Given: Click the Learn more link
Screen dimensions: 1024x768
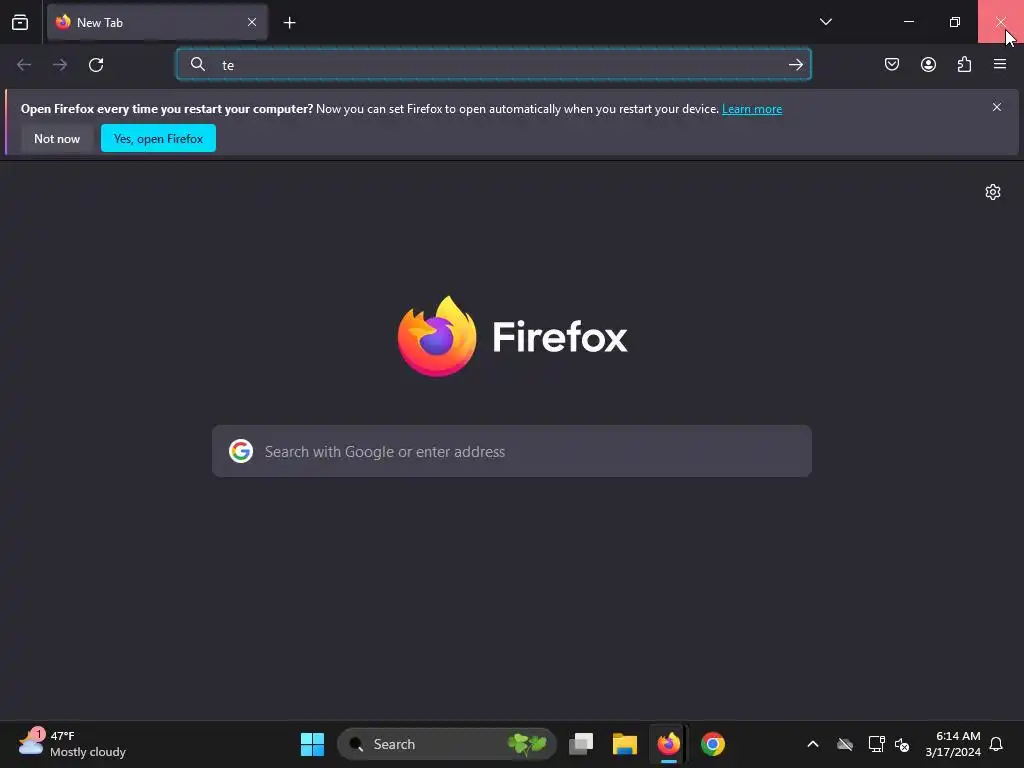Looking at the screenshot, I should pos(752,109).
